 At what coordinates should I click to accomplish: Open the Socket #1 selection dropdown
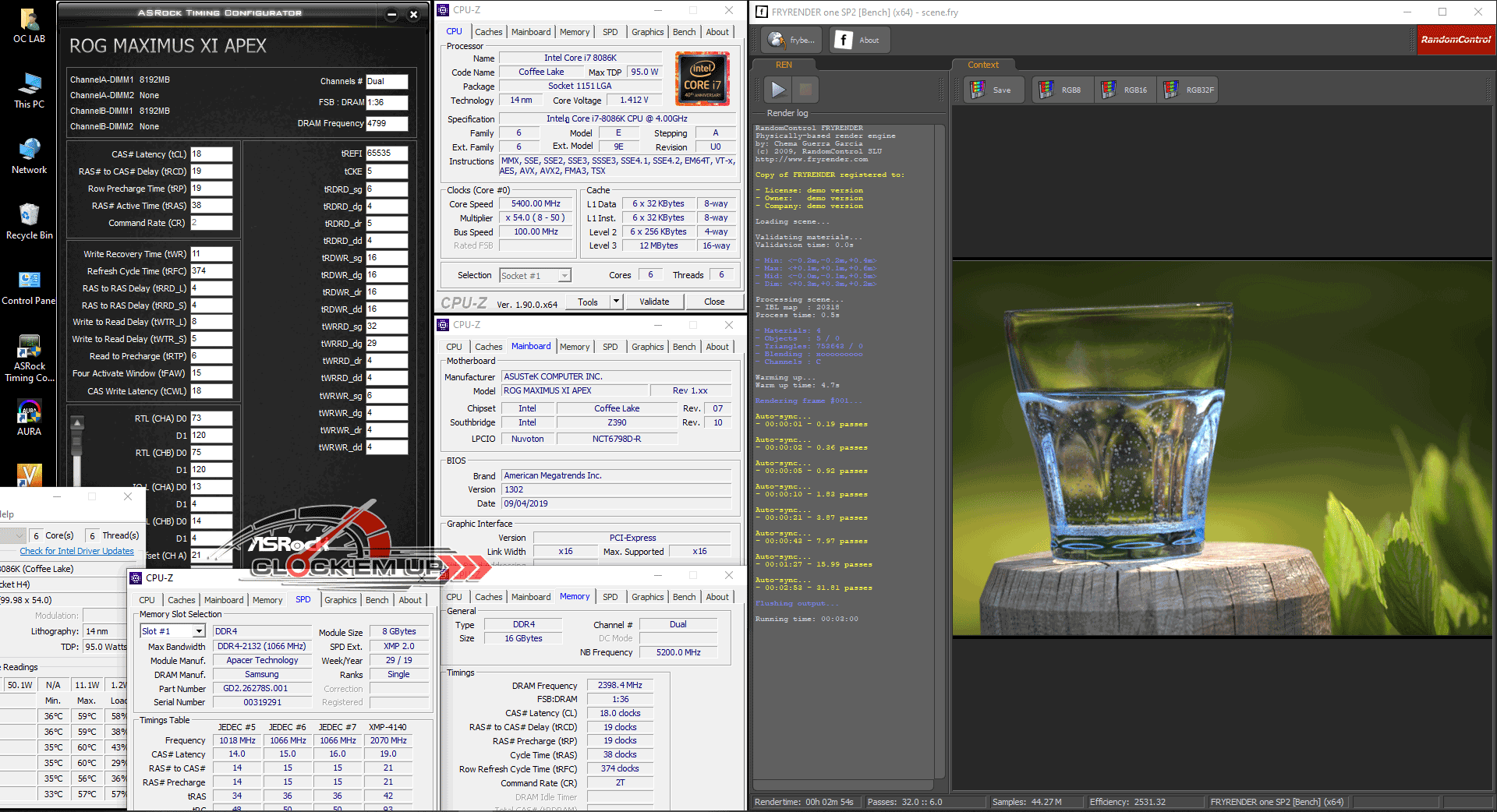click(564, 275)
